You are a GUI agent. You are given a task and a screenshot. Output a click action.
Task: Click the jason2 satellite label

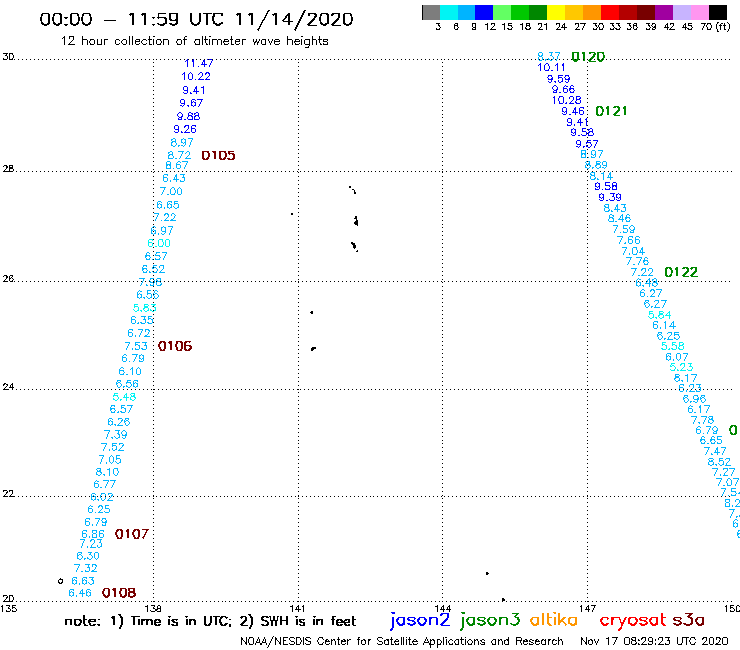(420, 620)
